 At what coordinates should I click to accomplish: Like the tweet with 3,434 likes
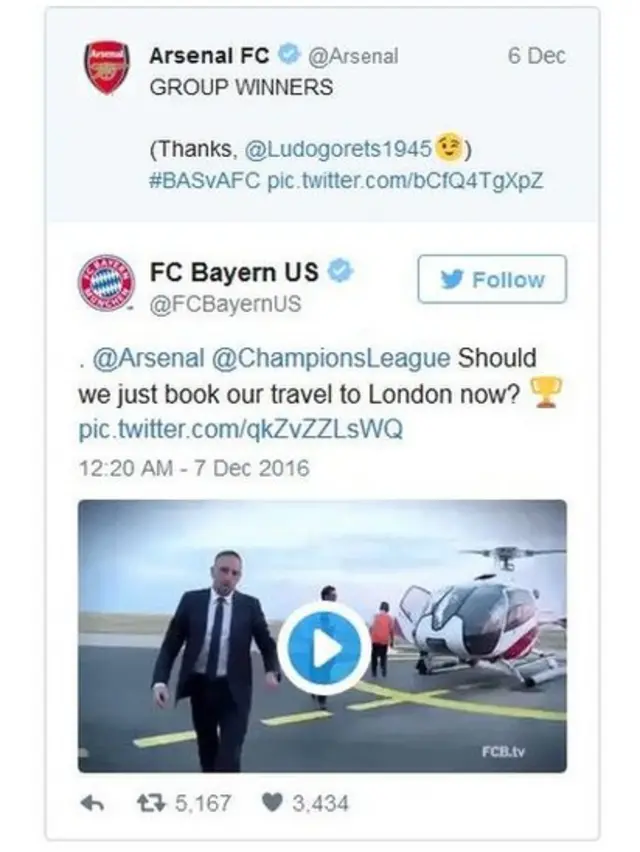[x=273, y=803]
